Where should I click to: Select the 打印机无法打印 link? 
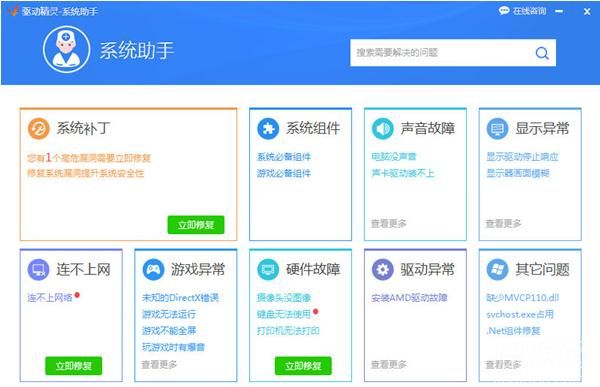pos(288,331)
